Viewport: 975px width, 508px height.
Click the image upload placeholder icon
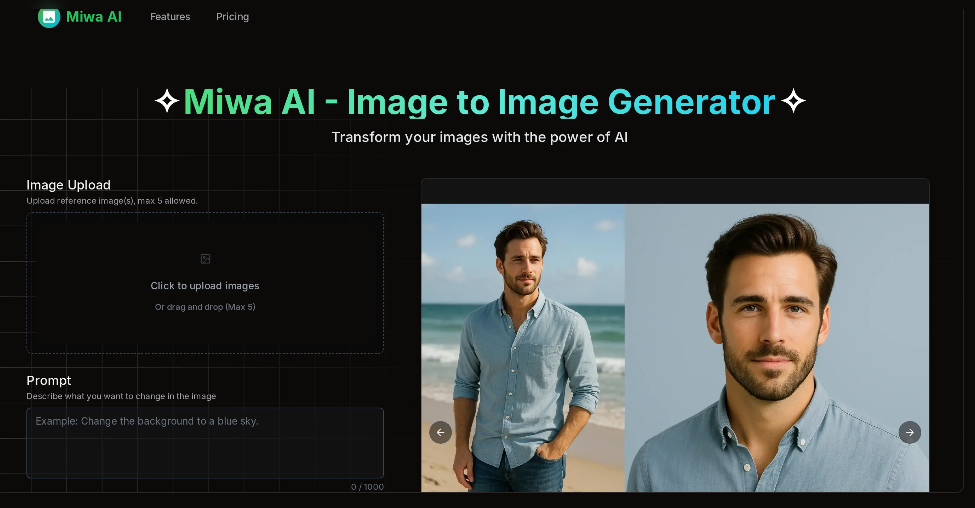[205, 259]
